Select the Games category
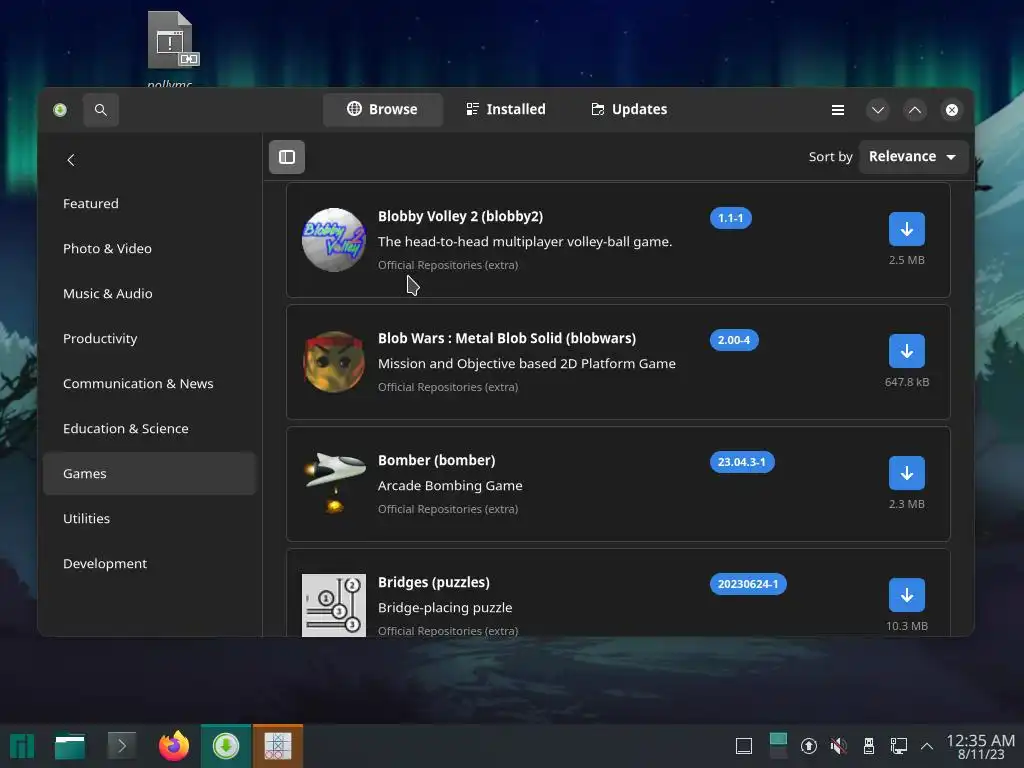This screenshot has width=1024, height=768. [x=150, y=473]
